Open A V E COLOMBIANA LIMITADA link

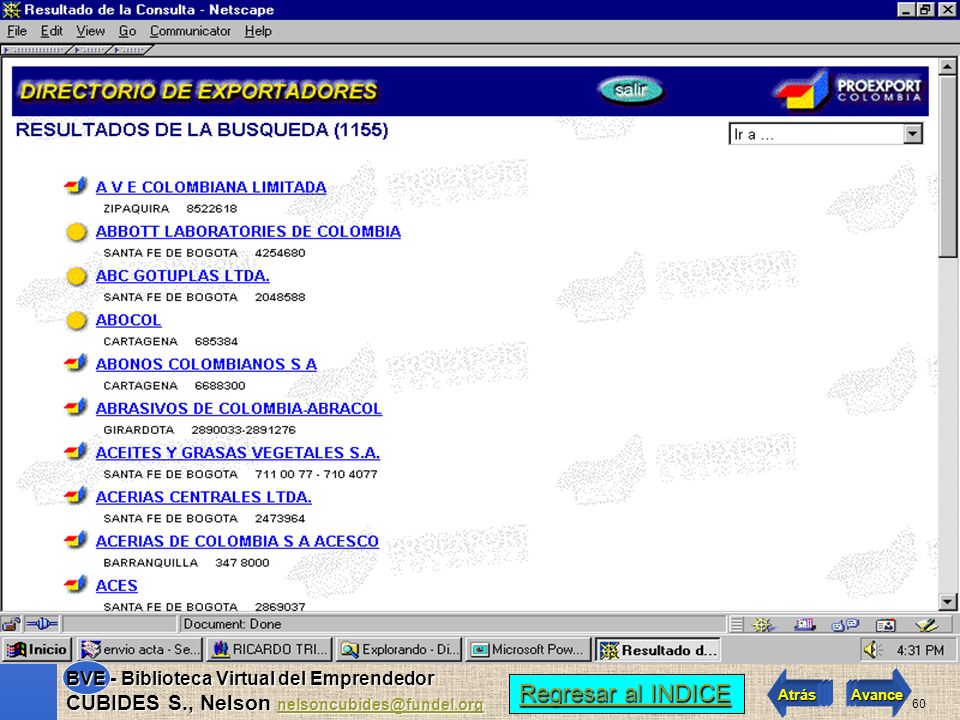[x=211, y=187]
